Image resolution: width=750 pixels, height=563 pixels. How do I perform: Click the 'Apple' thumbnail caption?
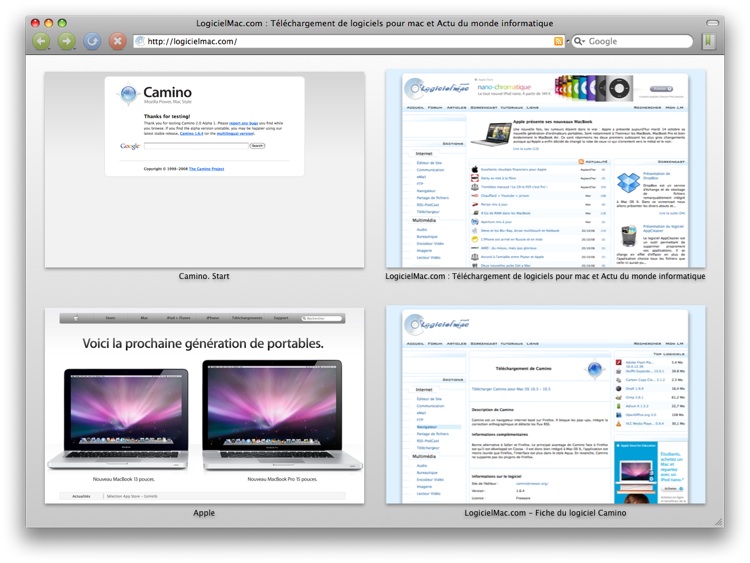pos(204,513)
